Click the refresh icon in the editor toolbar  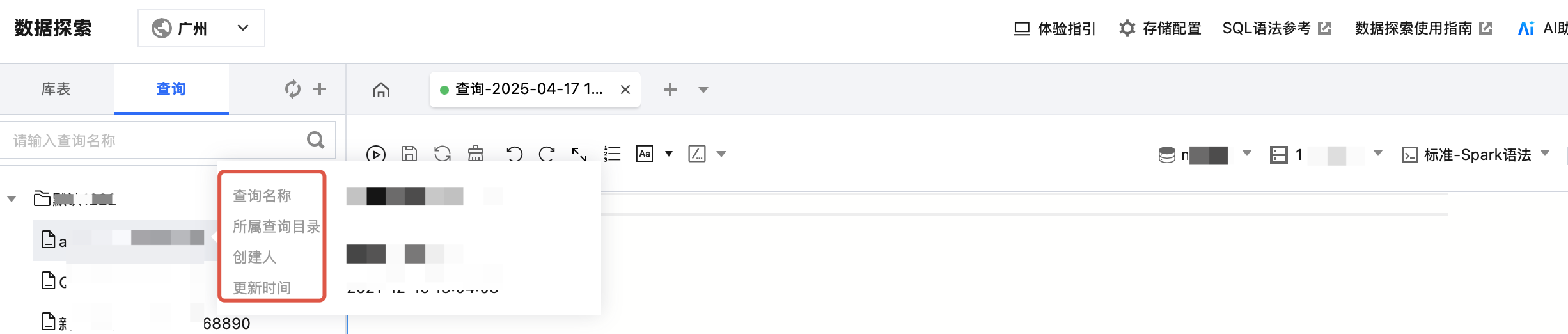point(443,154)
